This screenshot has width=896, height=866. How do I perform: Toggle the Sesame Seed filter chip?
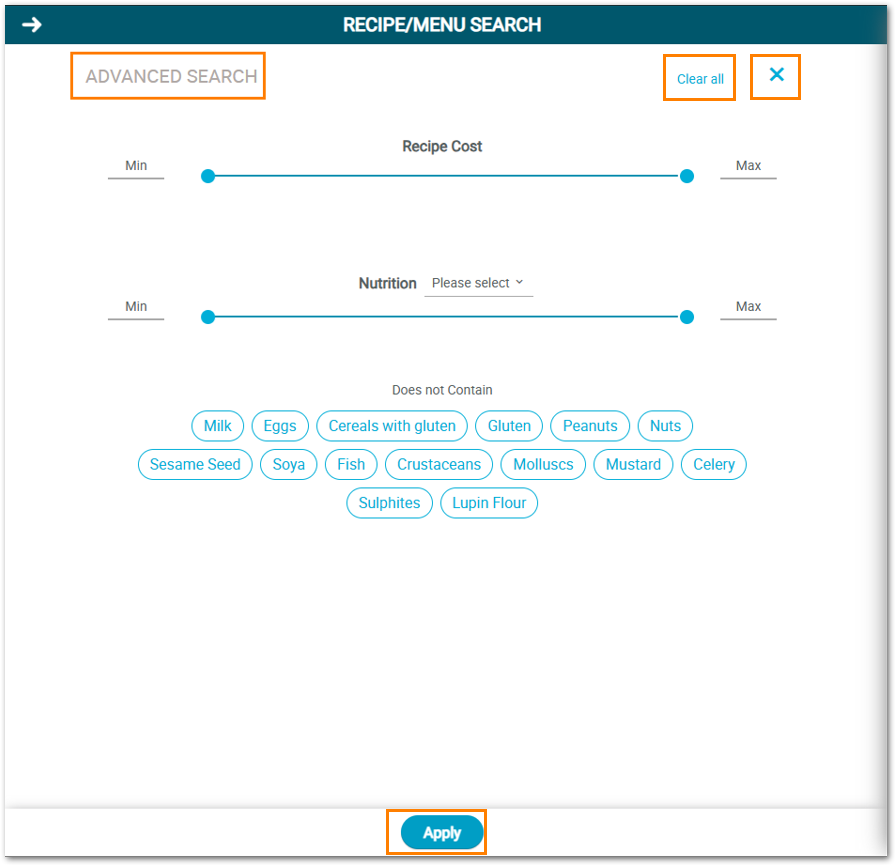click(195, 465)
